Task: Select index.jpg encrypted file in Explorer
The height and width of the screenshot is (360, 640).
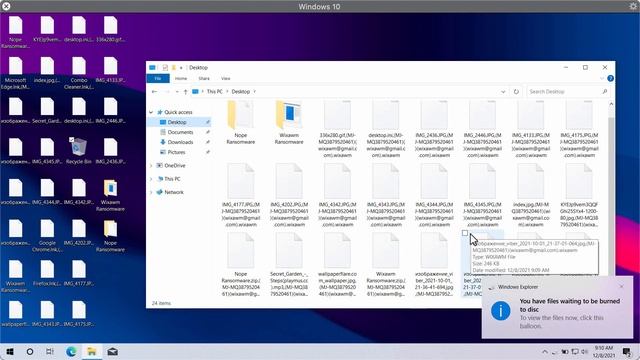Action: pyautogui.click(x=531, y=195)
